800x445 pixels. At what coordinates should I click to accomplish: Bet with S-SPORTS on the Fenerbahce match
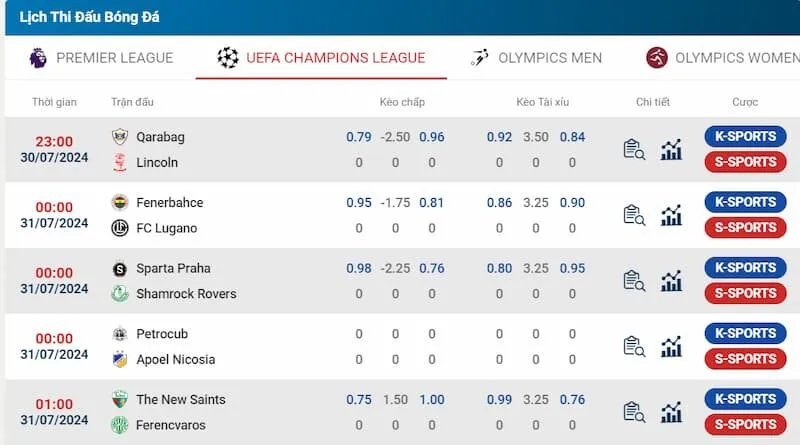(x=745, y=228)
